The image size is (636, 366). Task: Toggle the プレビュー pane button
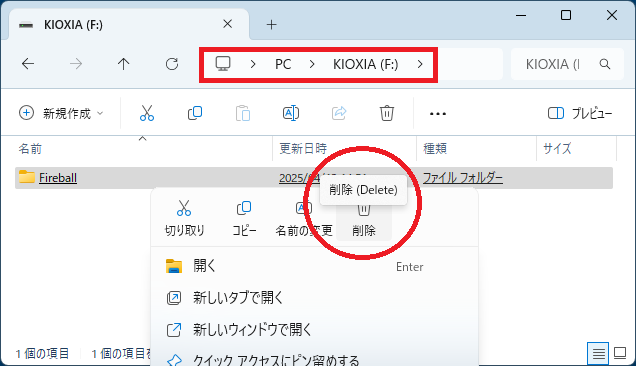pos(580,113)
